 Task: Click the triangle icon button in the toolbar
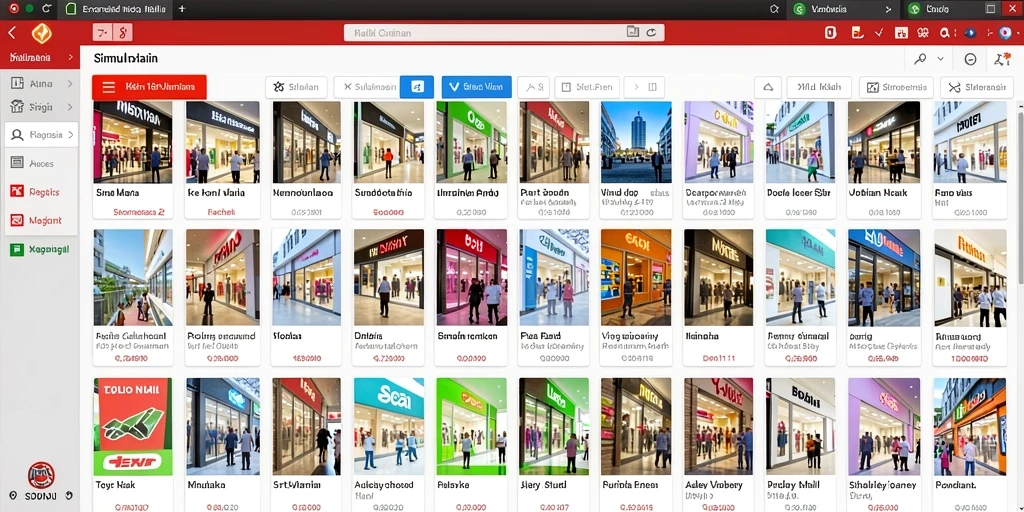(768, 87)
